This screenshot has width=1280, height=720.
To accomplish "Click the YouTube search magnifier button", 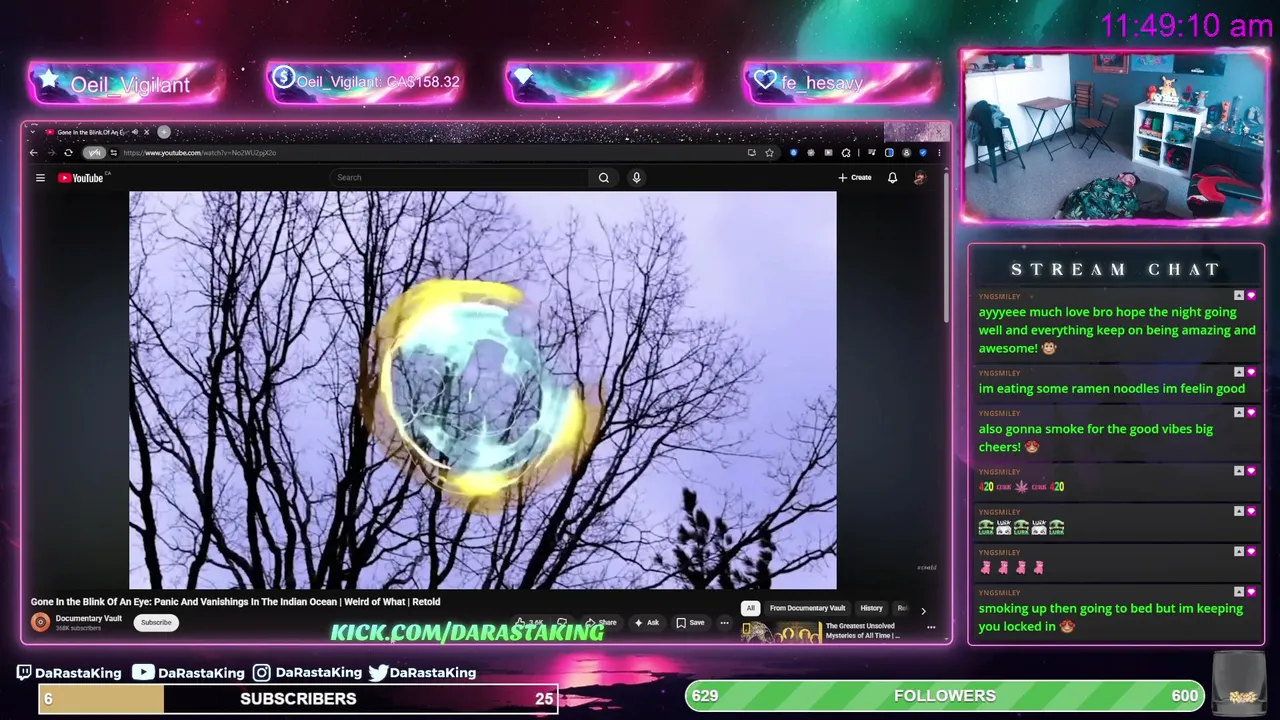I will pyautogui.click(x=604, y=178).
